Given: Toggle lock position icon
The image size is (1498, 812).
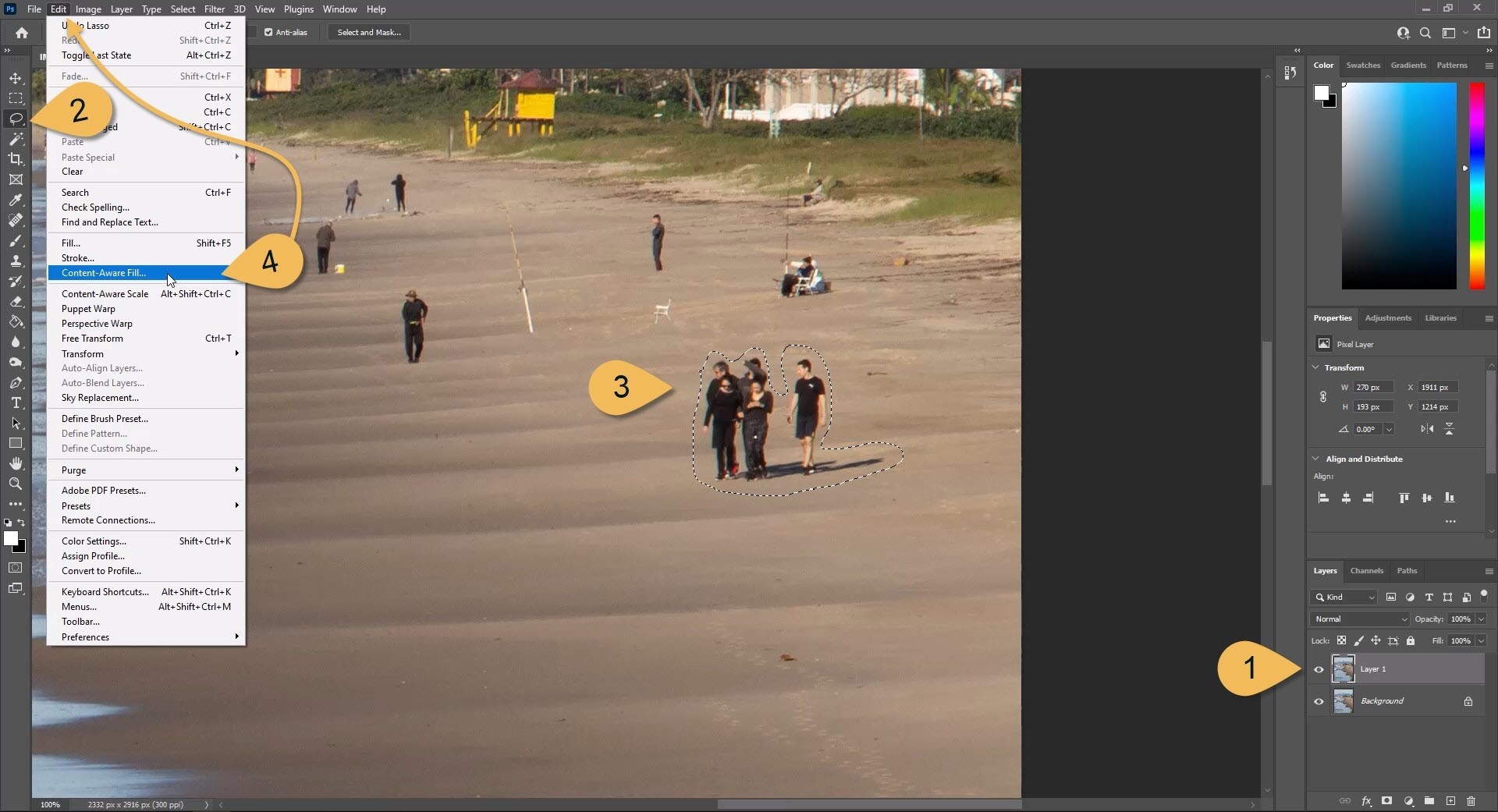Looking at the screenshot, I should click(x=1376, y=640).
